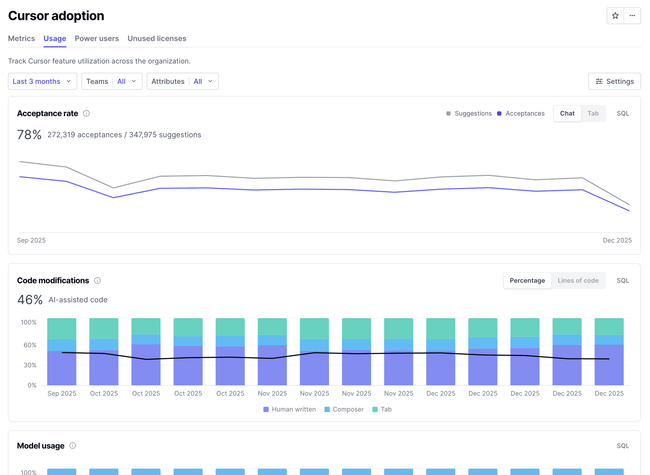Select the Usage tab
Image resolution: width=650 pixels, height=475 pixels.
[x=55, y=39]
